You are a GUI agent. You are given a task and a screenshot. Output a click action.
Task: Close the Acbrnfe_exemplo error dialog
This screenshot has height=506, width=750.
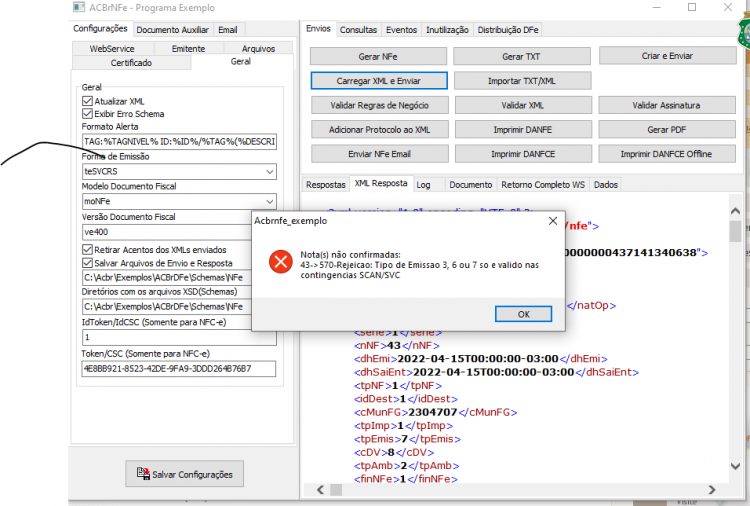coord(553,221)
